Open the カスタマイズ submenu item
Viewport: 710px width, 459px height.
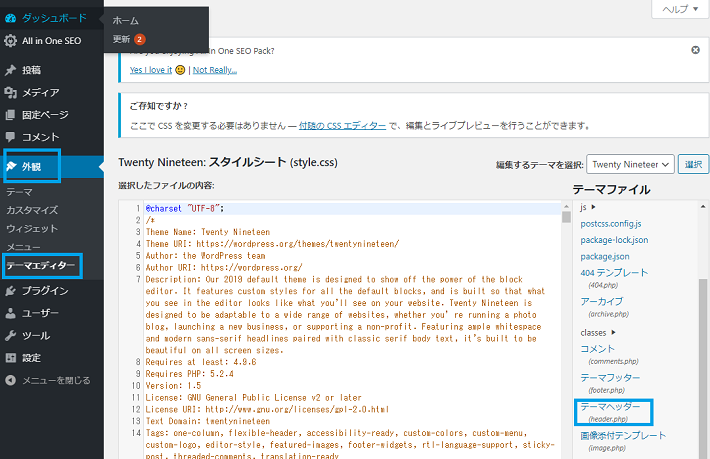pyautogui.click(x=32, y=210)
